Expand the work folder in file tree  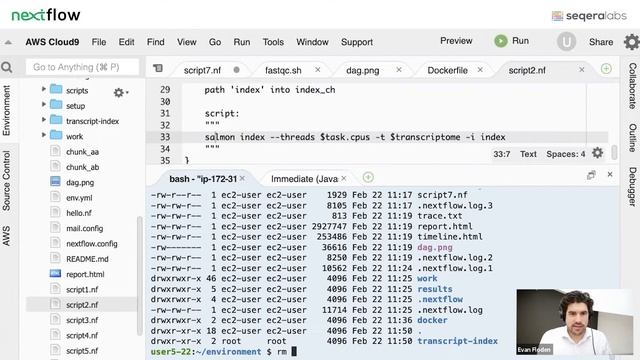click(44, 135)
